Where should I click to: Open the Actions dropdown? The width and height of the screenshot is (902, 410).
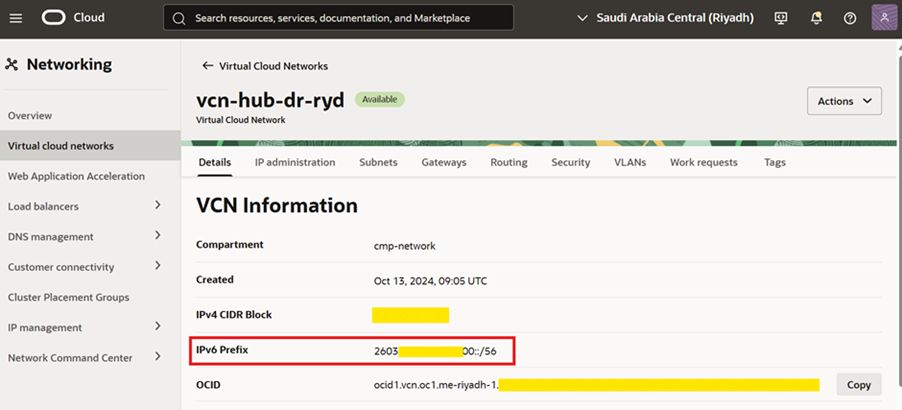(x=844, y=101)
